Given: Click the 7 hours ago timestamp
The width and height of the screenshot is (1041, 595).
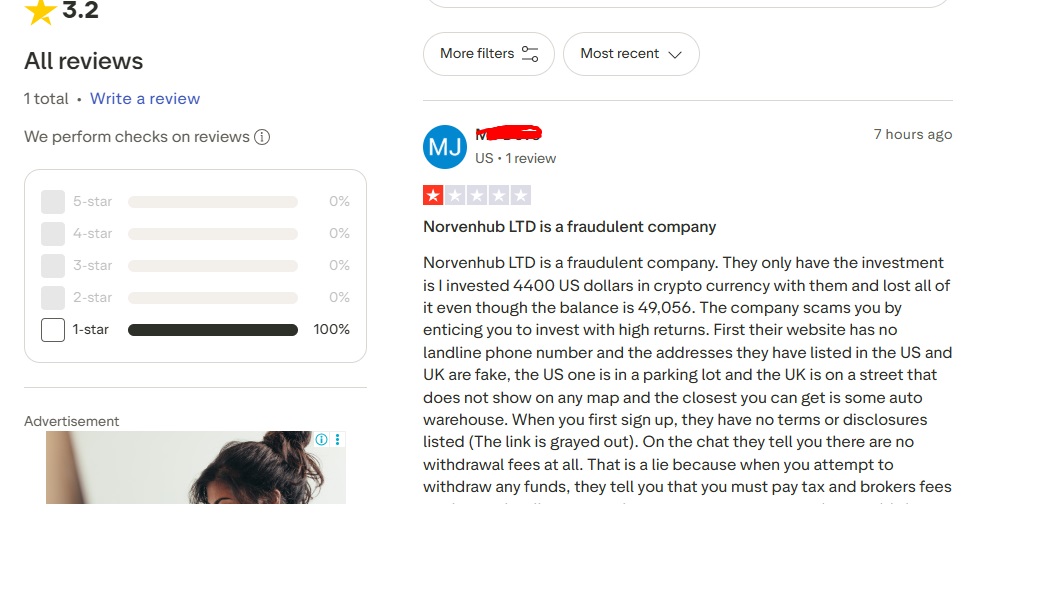Looking at the screenshot, I should click(x=912, y=135).
